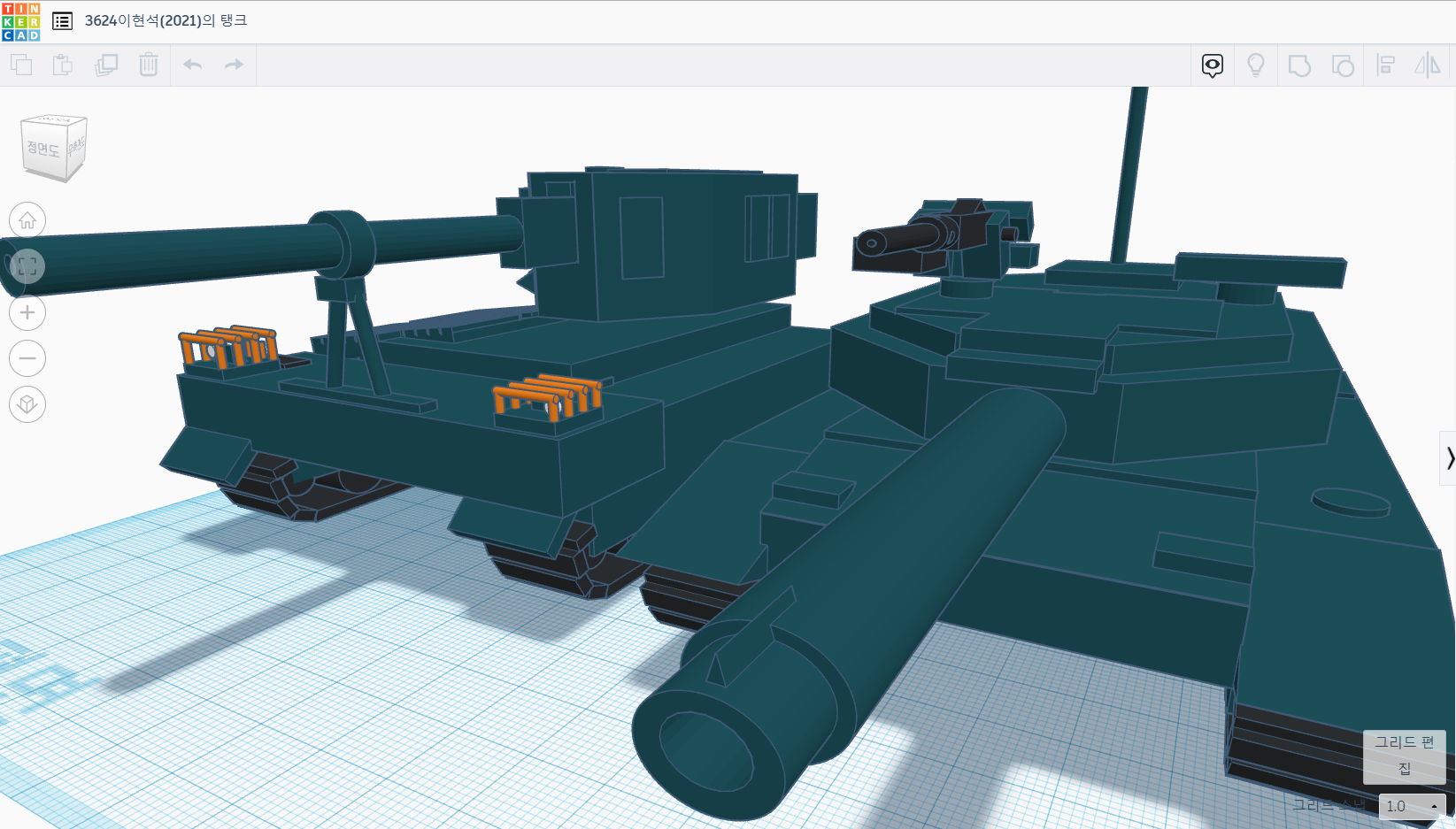The image size is (1456, 829).
Task: Click the 그리드 편집 button
Action: (x=1405, y=756)
